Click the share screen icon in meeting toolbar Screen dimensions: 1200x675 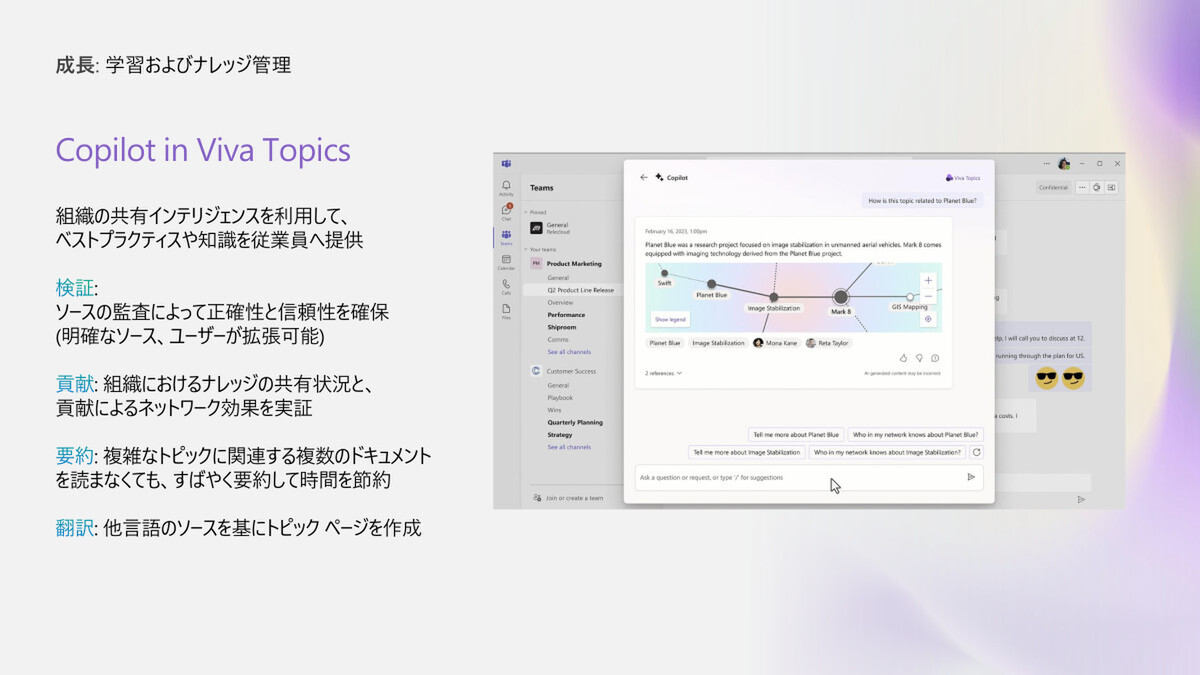pos(1111,187)
